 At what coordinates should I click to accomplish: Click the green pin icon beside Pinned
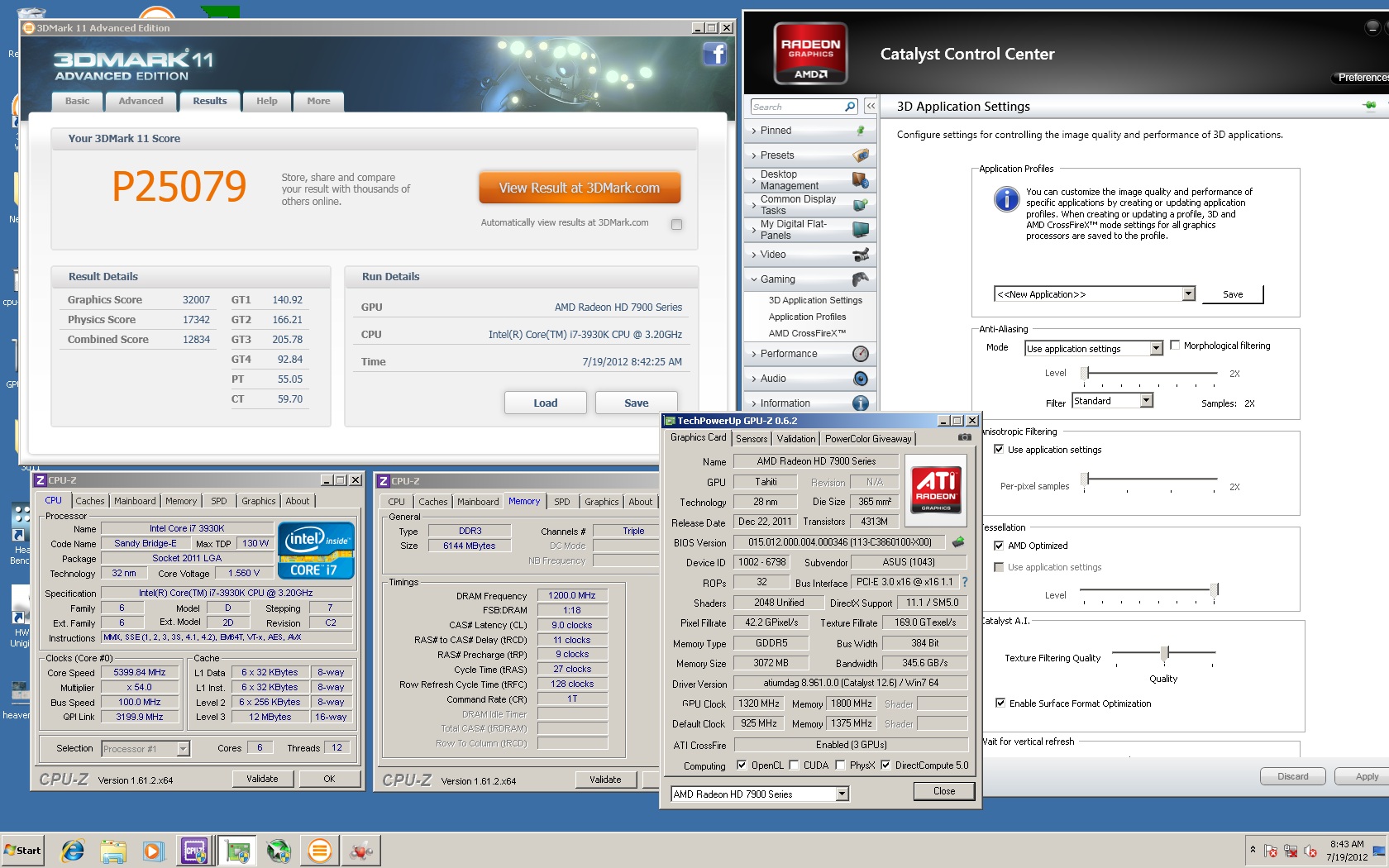pyautogui.click(x=861, y=131)
